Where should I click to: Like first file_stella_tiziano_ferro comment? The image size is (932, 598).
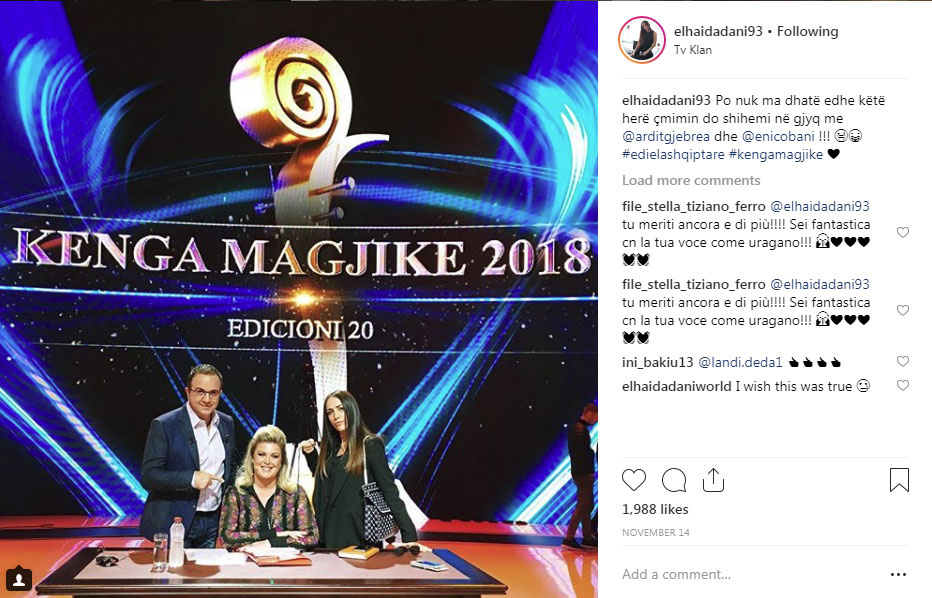click(903, 232)
